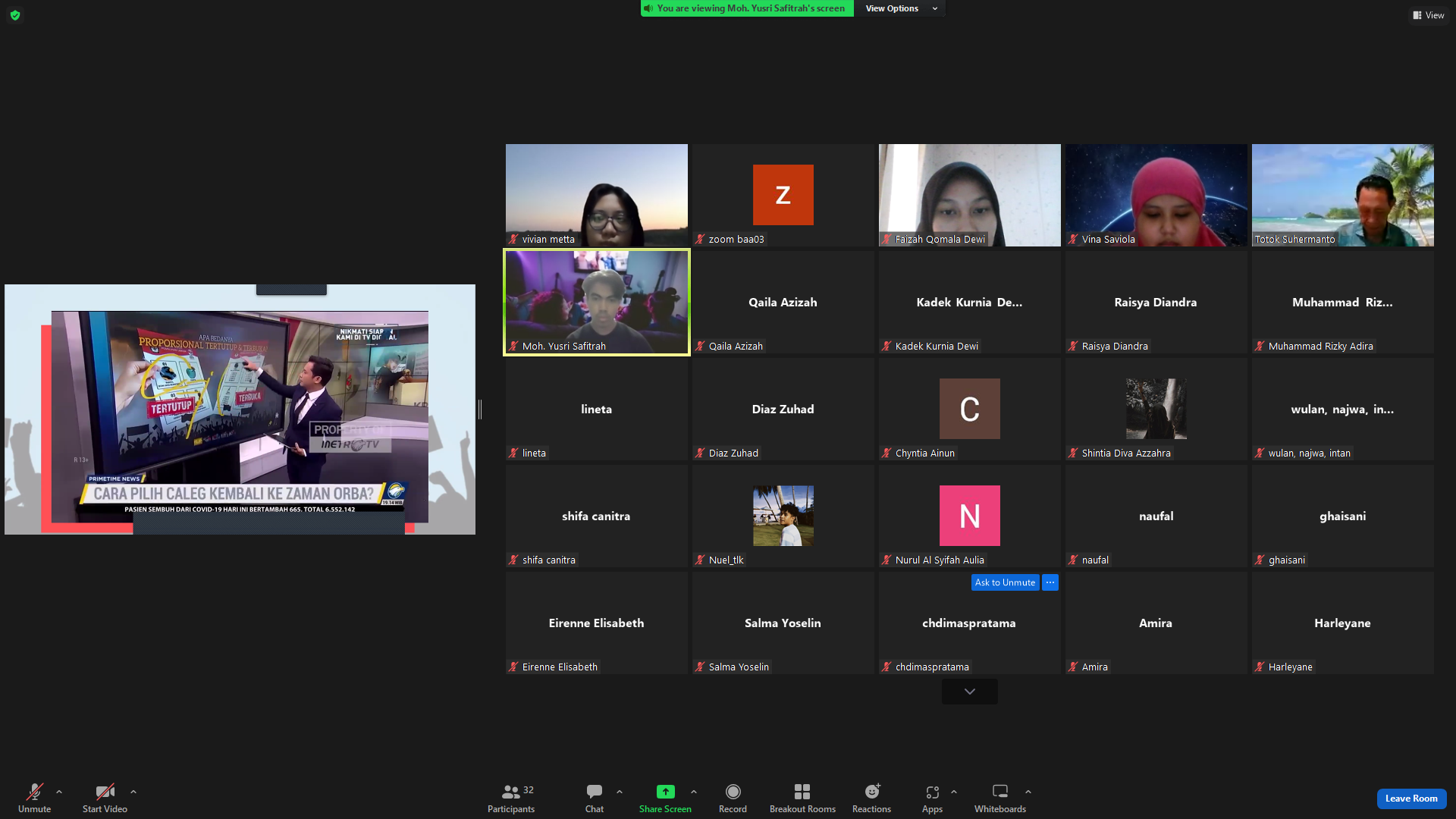Select vivian metta's video tile
1456x819 pixels.
pos(597,195)
